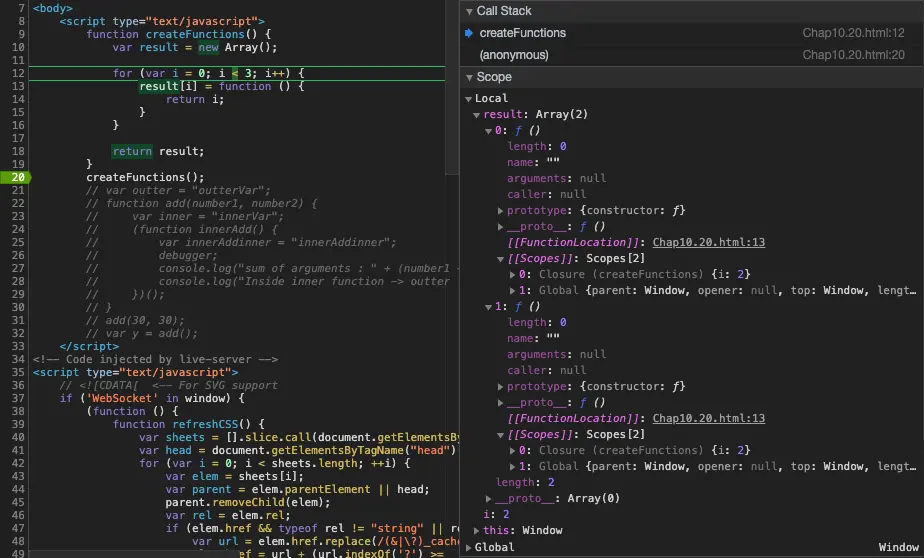Collapse the 1: f () entry
This screenshot has height=558, width=924.
(x=488, y=307)
